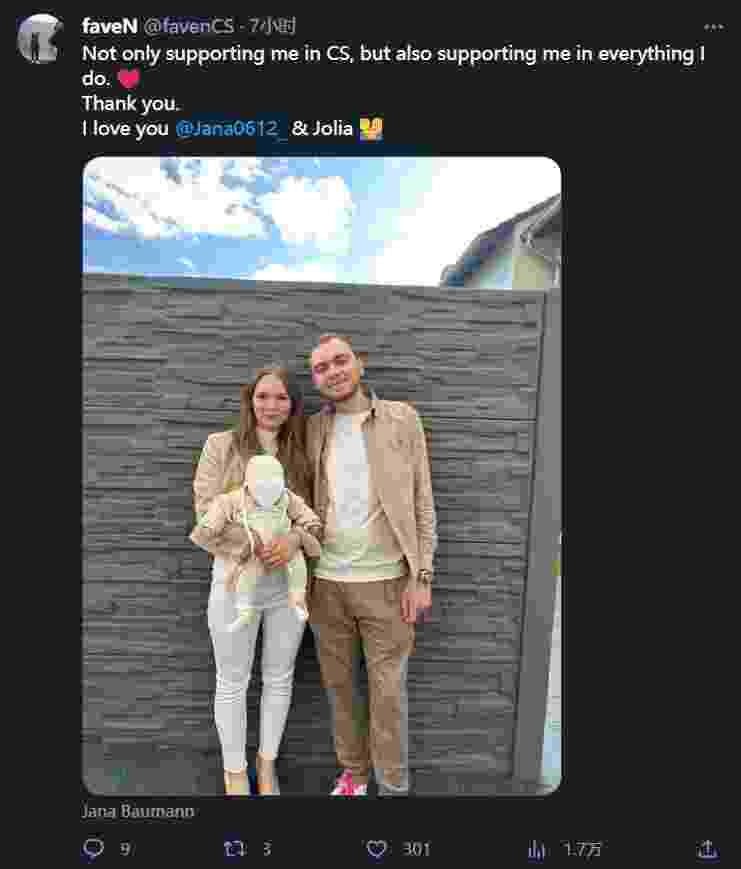The image size is (741, 869).
Task: Click the red heart emoji in tweet
Action: point(129,79)
